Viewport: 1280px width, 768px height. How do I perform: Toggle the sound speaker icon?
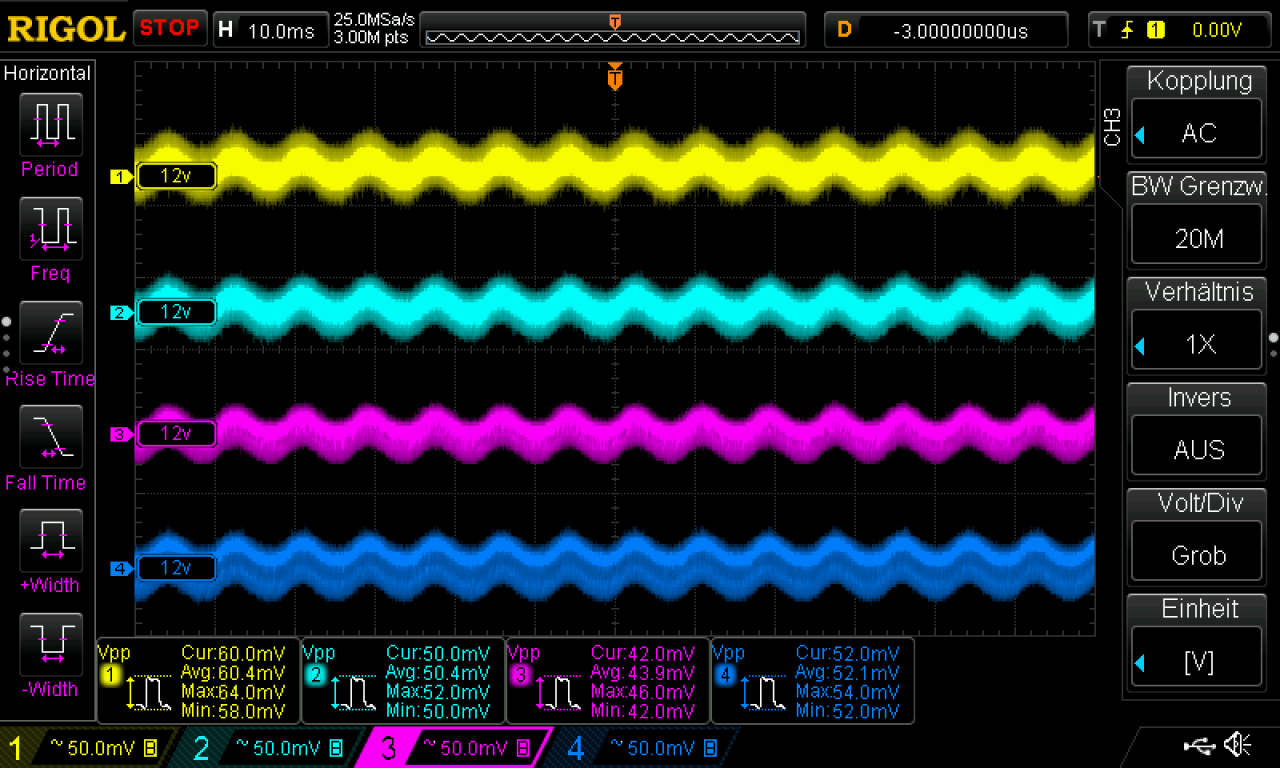1238,744
